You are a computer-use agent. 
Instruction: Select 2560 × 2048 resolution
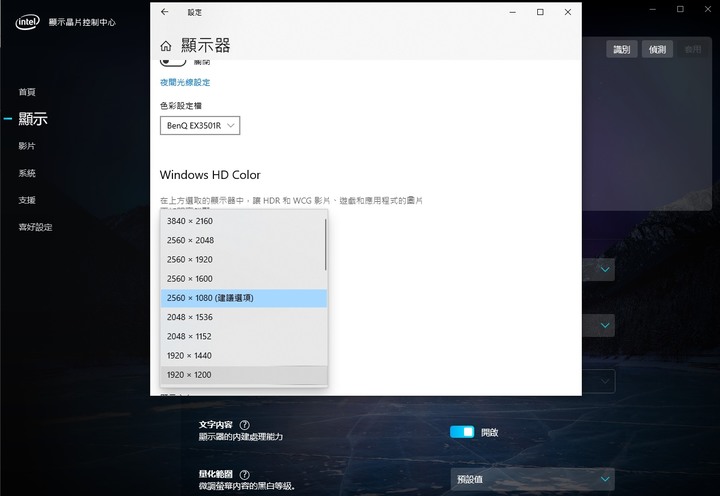[x=244, y=240]
